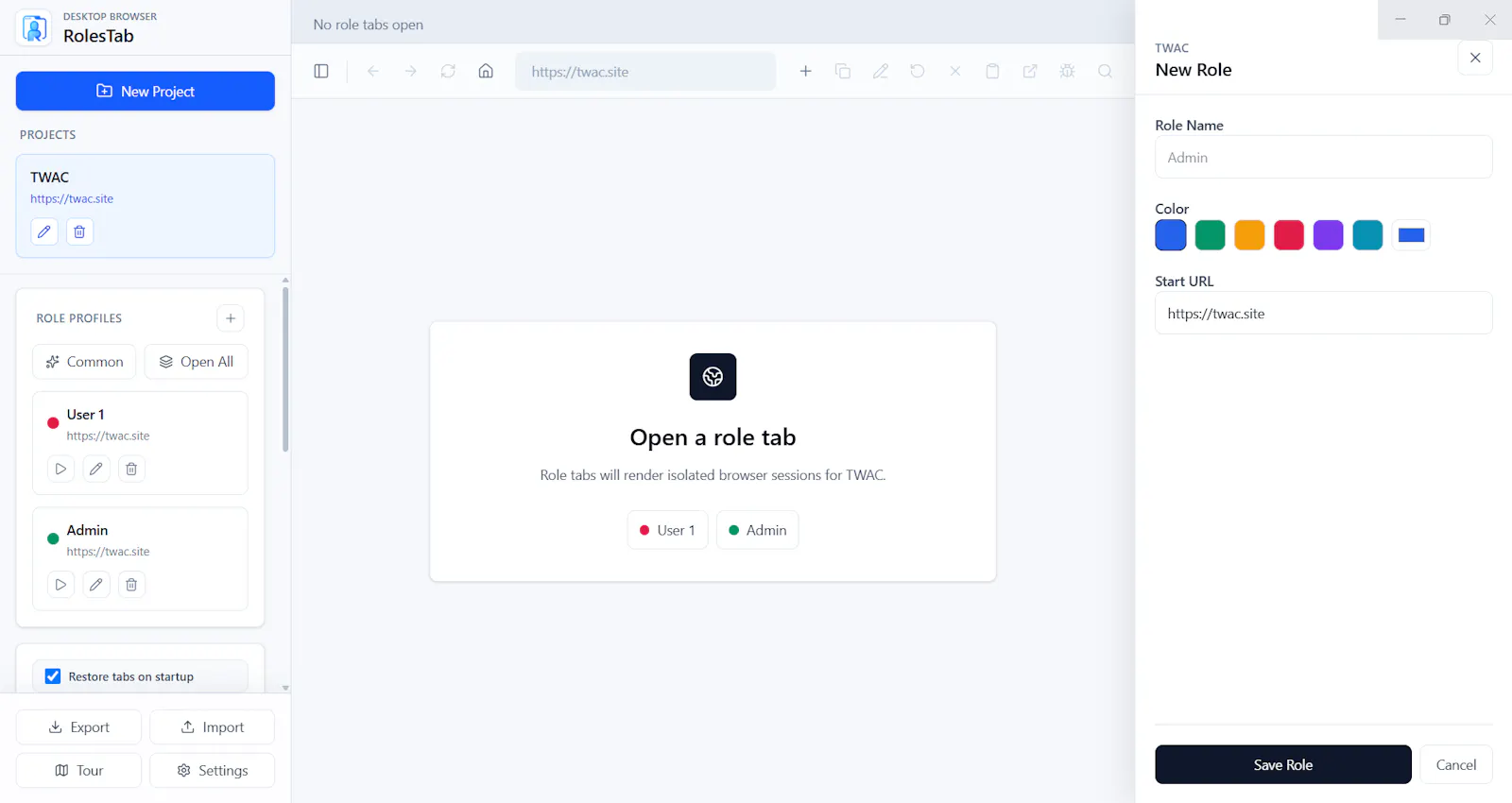Pick the red color swatch

tap(1289, 235)
